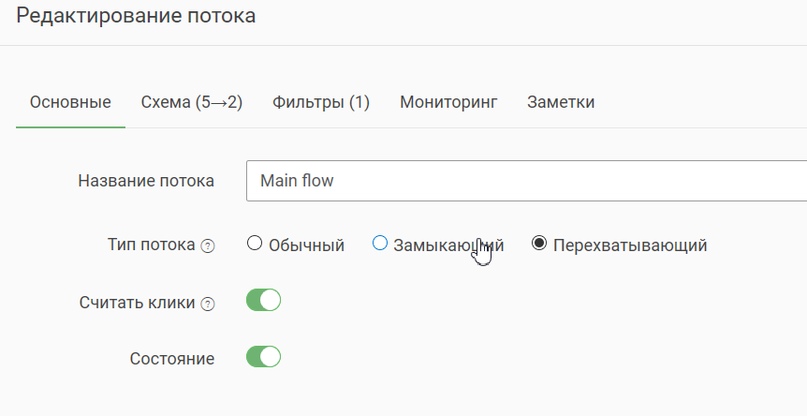Toggle the Считать клики switch
This screenshot has width=807, height=416.
pyautogui.click(x=264, y=300)
